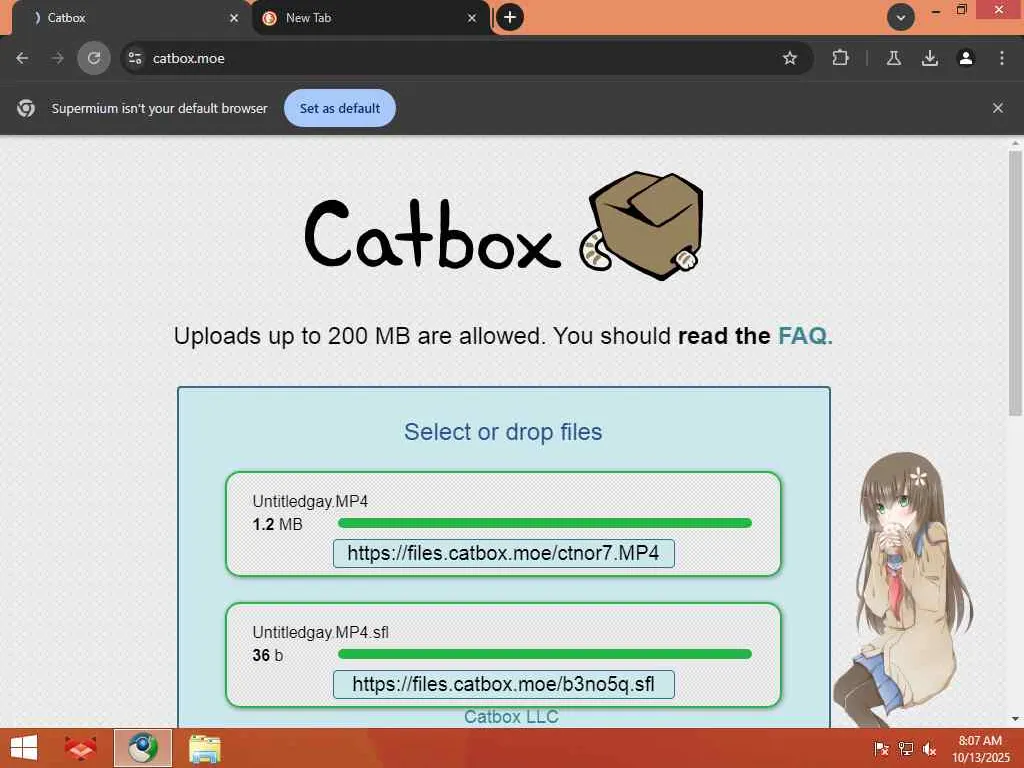1024x768 pixels.
Task: Click the Untitledgay.MP4.sfl progress bar
Action: 545,654
